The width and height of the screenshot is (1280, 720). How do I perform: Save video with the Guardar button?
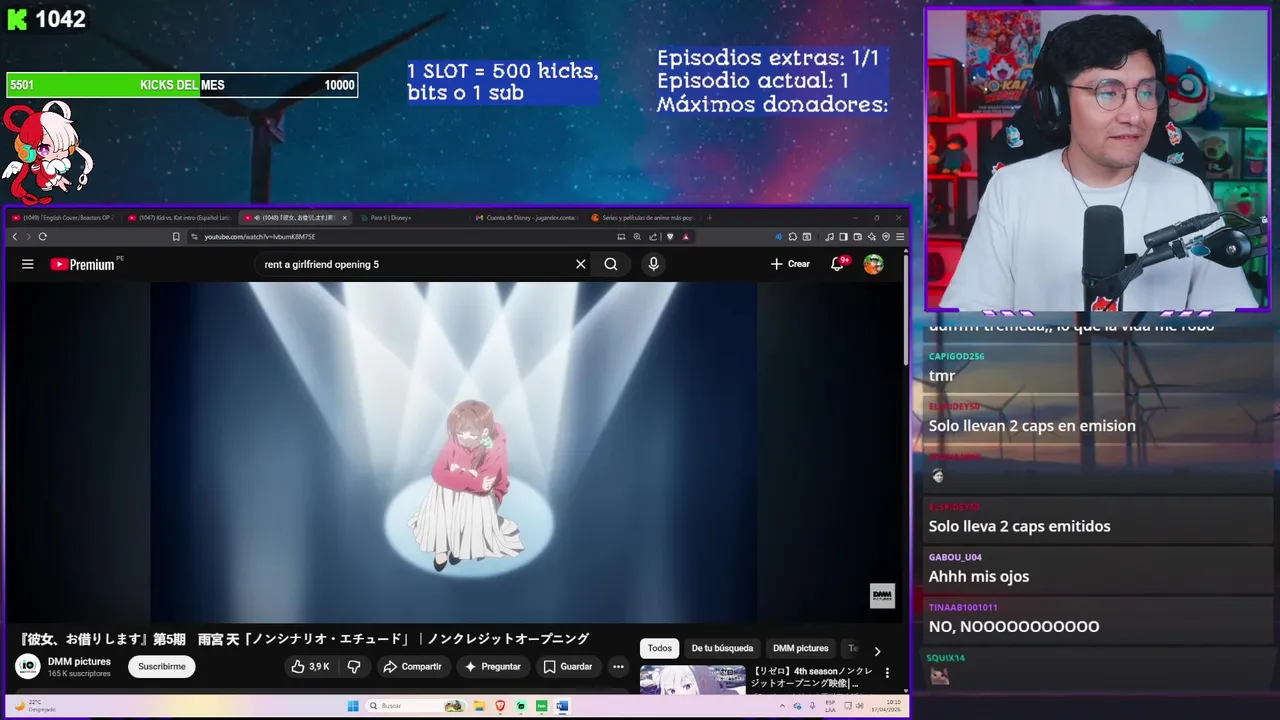point(568,666)
